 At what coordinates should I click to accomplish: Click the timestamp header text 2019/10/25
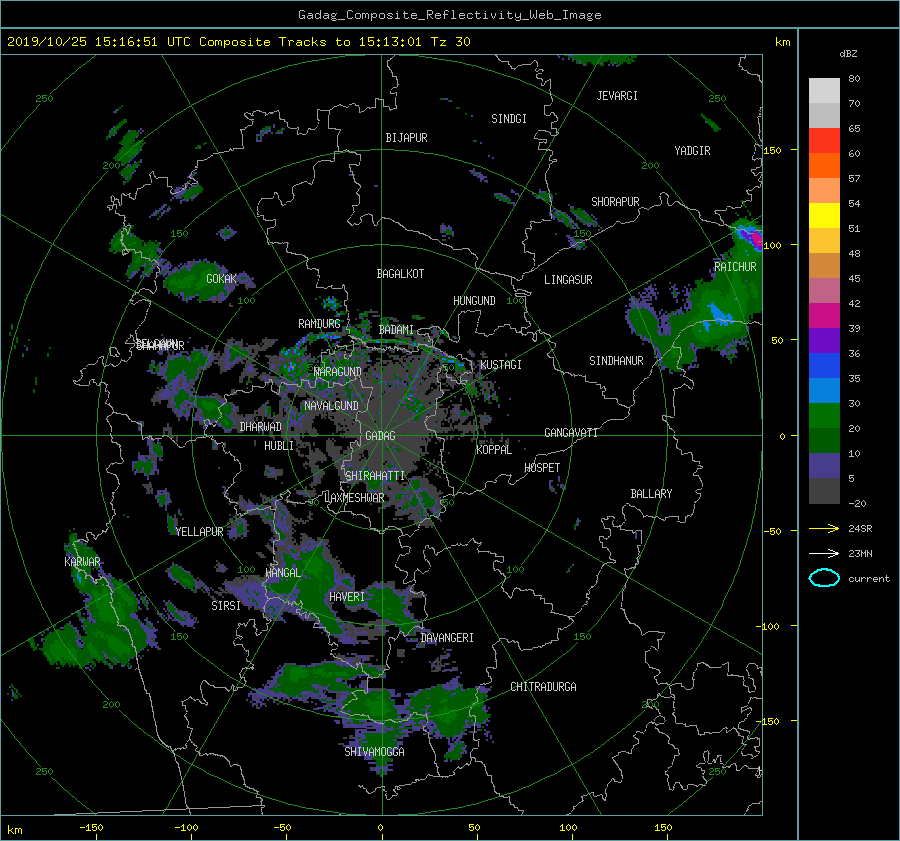coord(46,42)
